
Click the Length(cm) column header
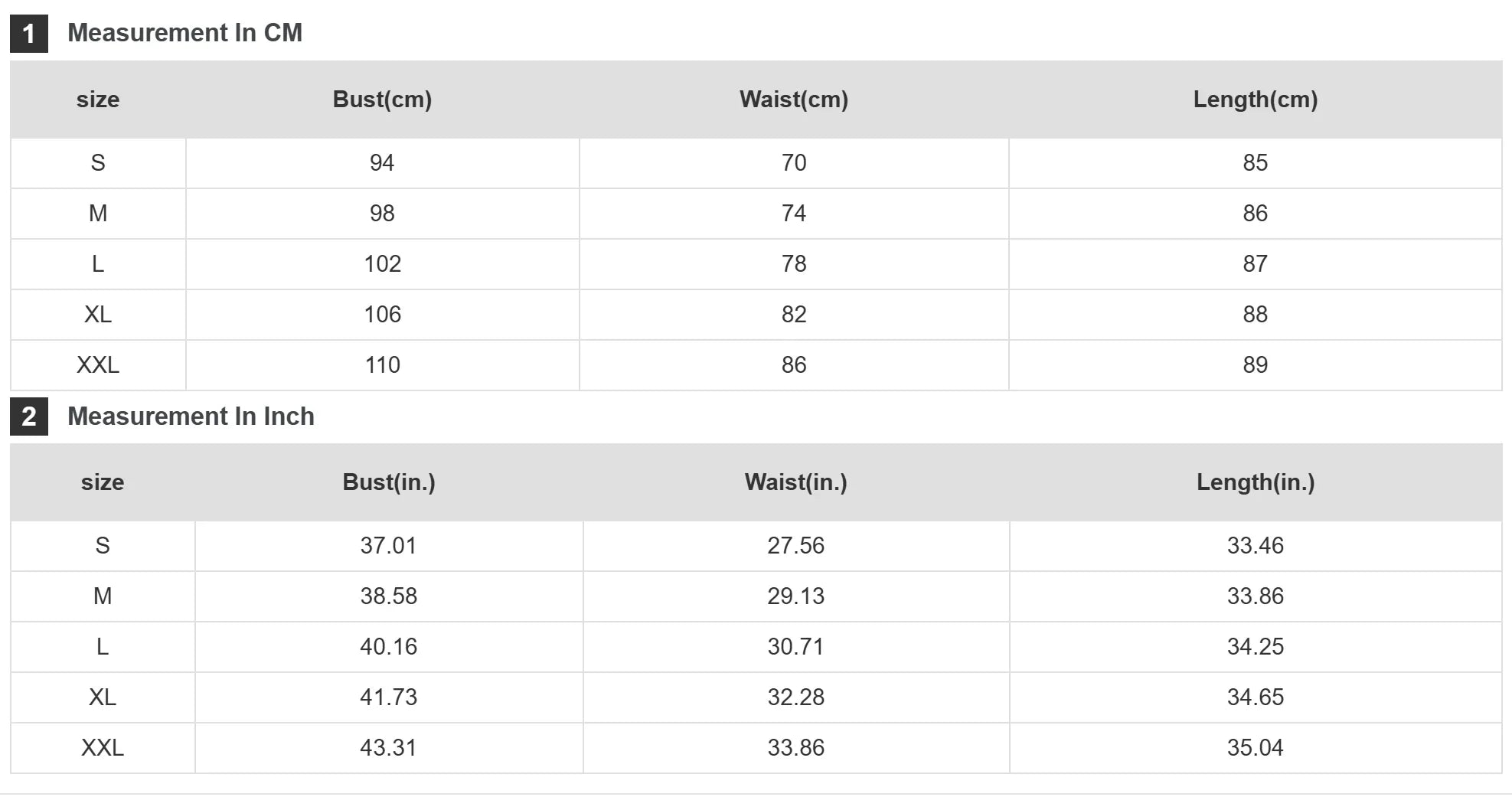coord(1256,100)
